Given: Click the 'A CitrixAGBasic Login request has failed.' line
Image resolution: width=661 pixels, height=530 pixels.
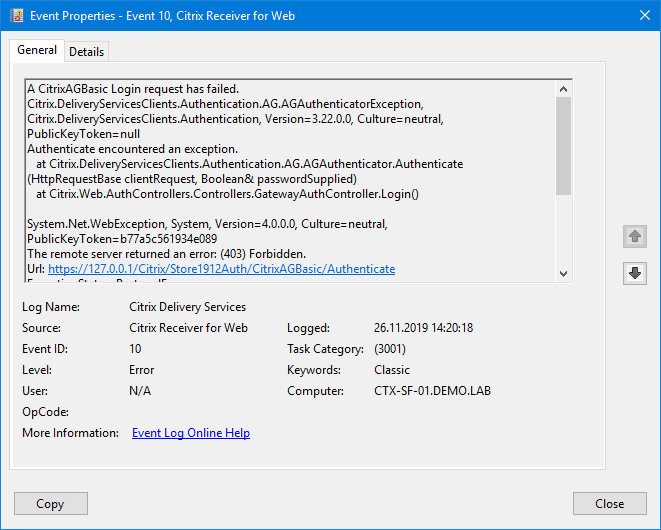Looking at the screenshot, I should [x=133, y=89].
